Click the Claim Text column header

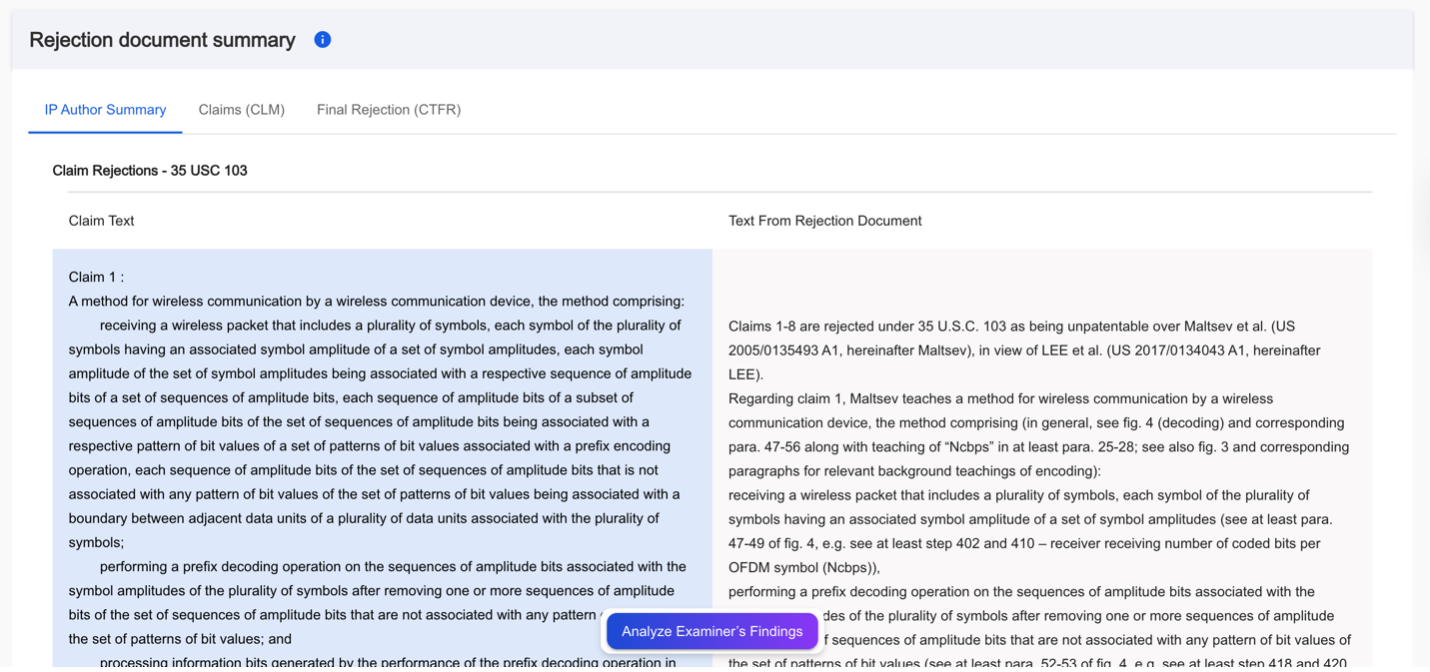[x=101, y=221]
